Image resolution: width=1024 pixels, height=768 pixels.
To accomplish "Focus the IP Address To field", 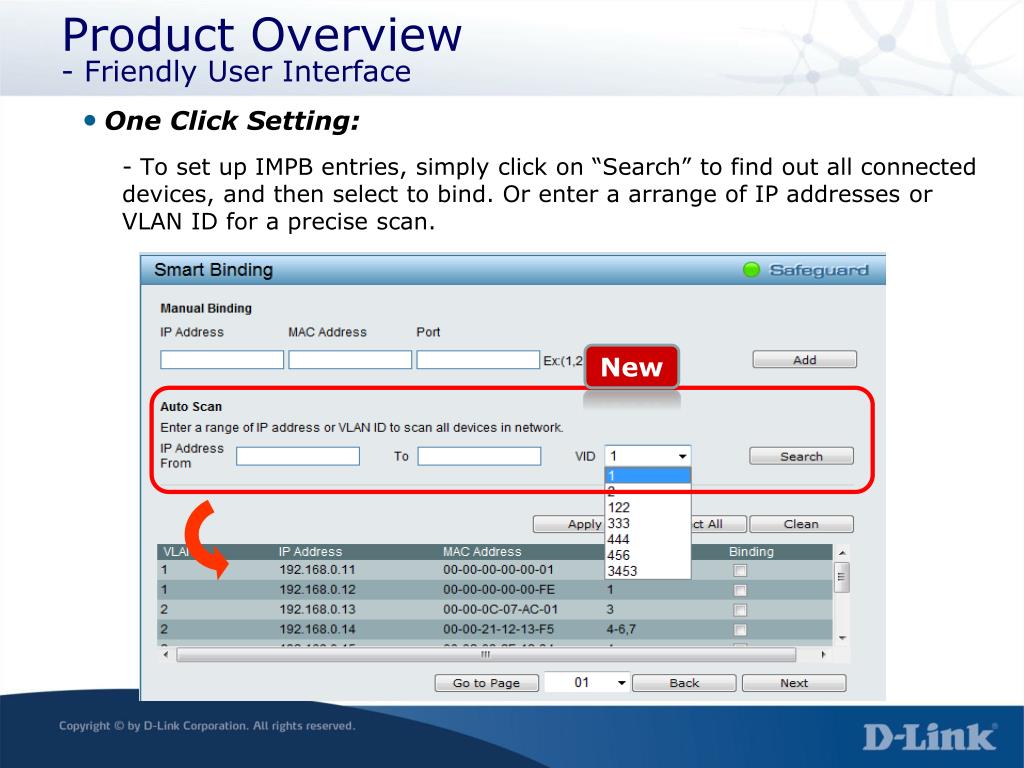I will point(479,456).
